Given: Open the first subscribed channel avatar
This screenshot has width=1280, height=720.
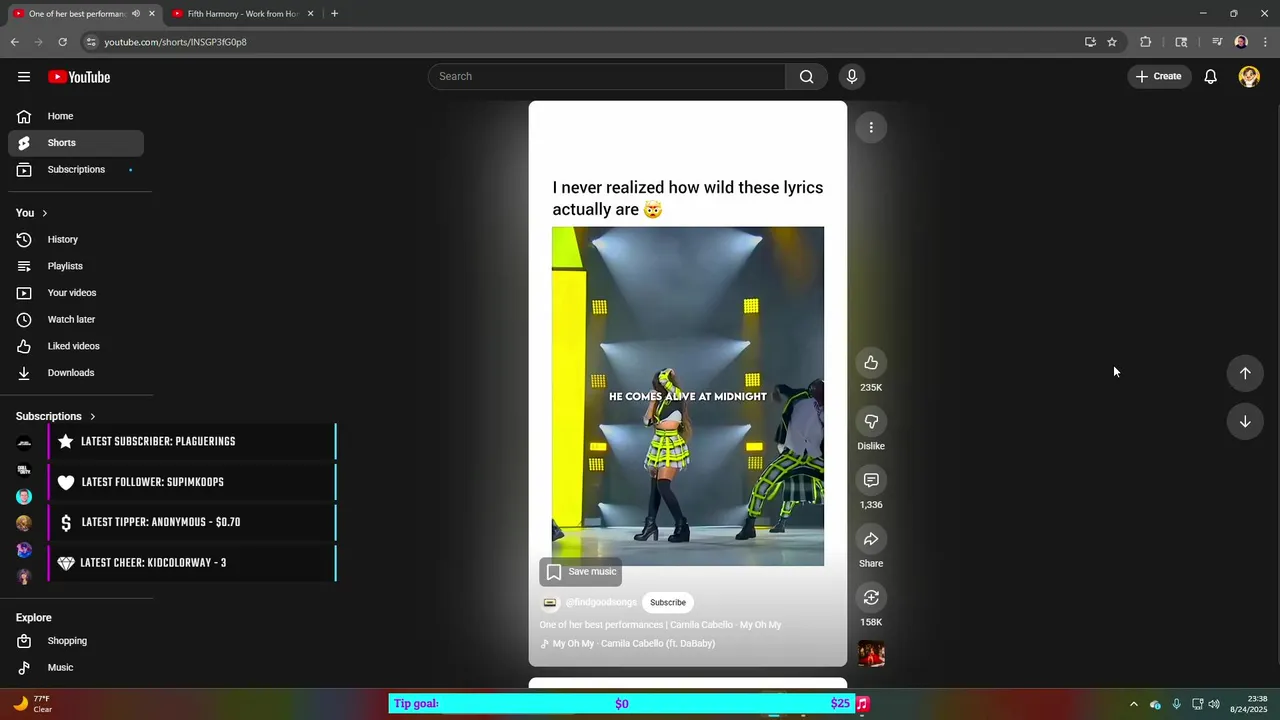Looking at the screenshot, I should pos(24,443).
